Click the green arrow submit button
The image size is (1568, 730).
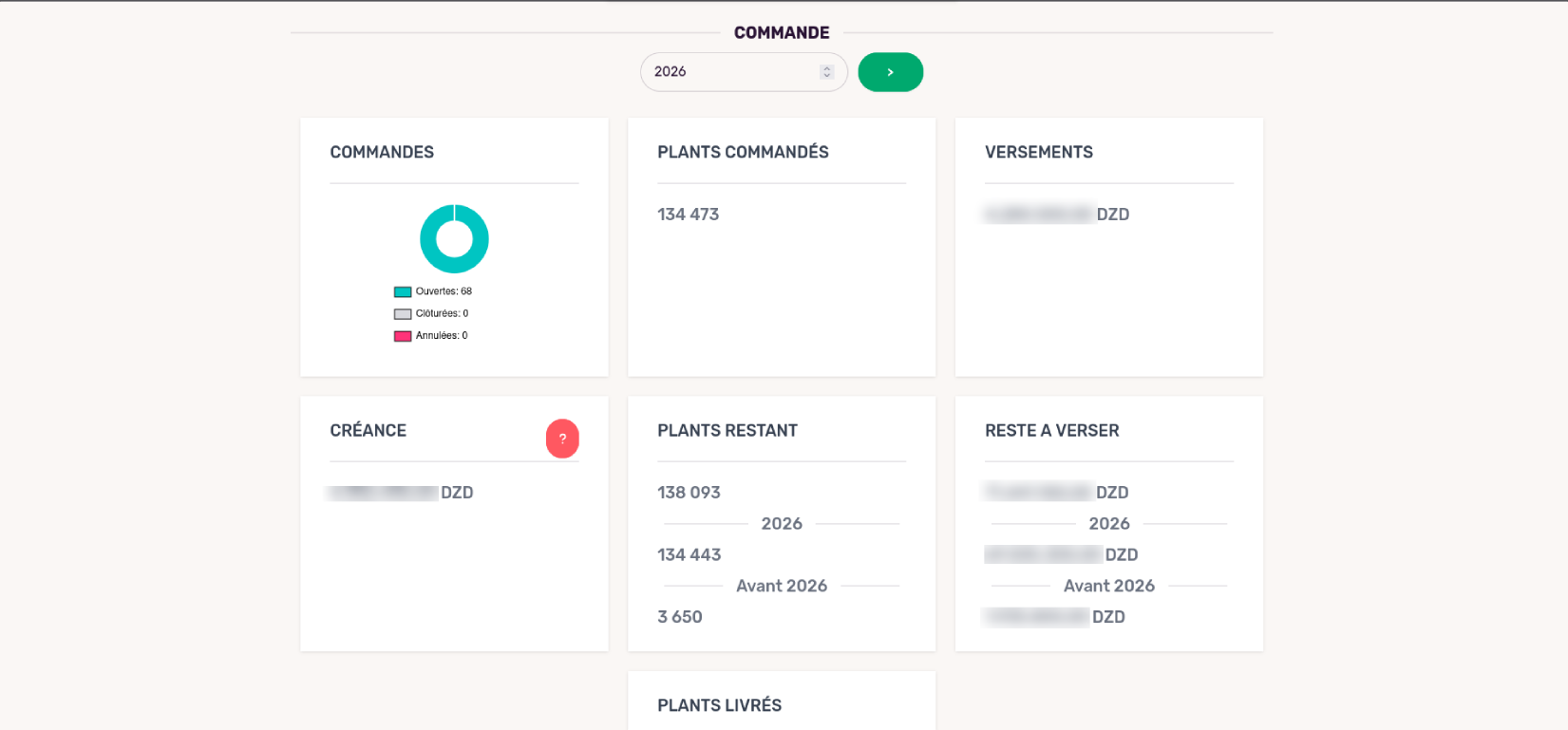click(x=890, y=71)
